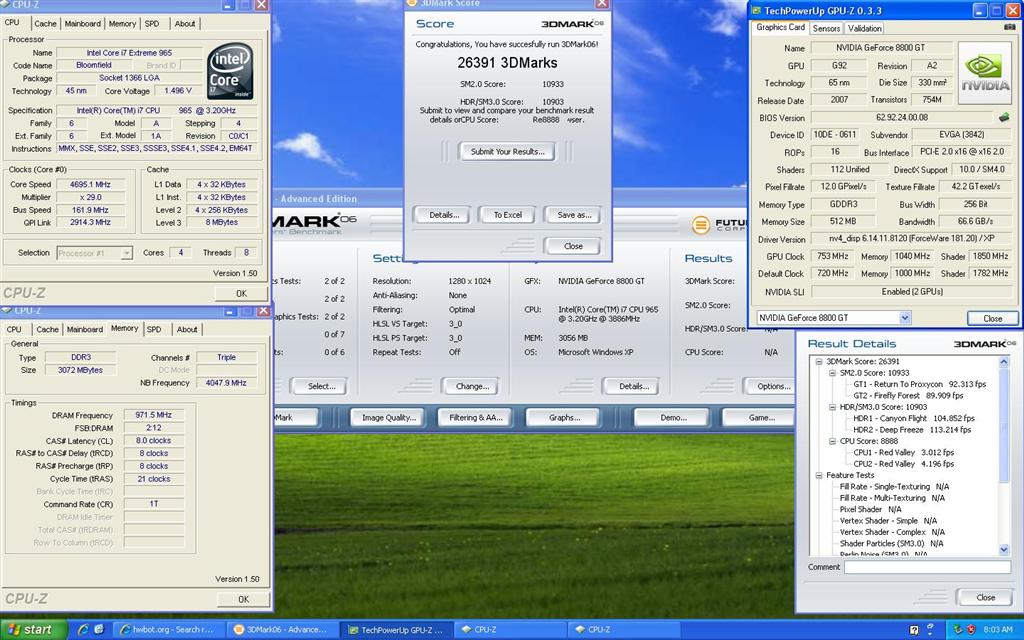Click into the Comment input field
1024x640 pixels.
pos(927,568)
